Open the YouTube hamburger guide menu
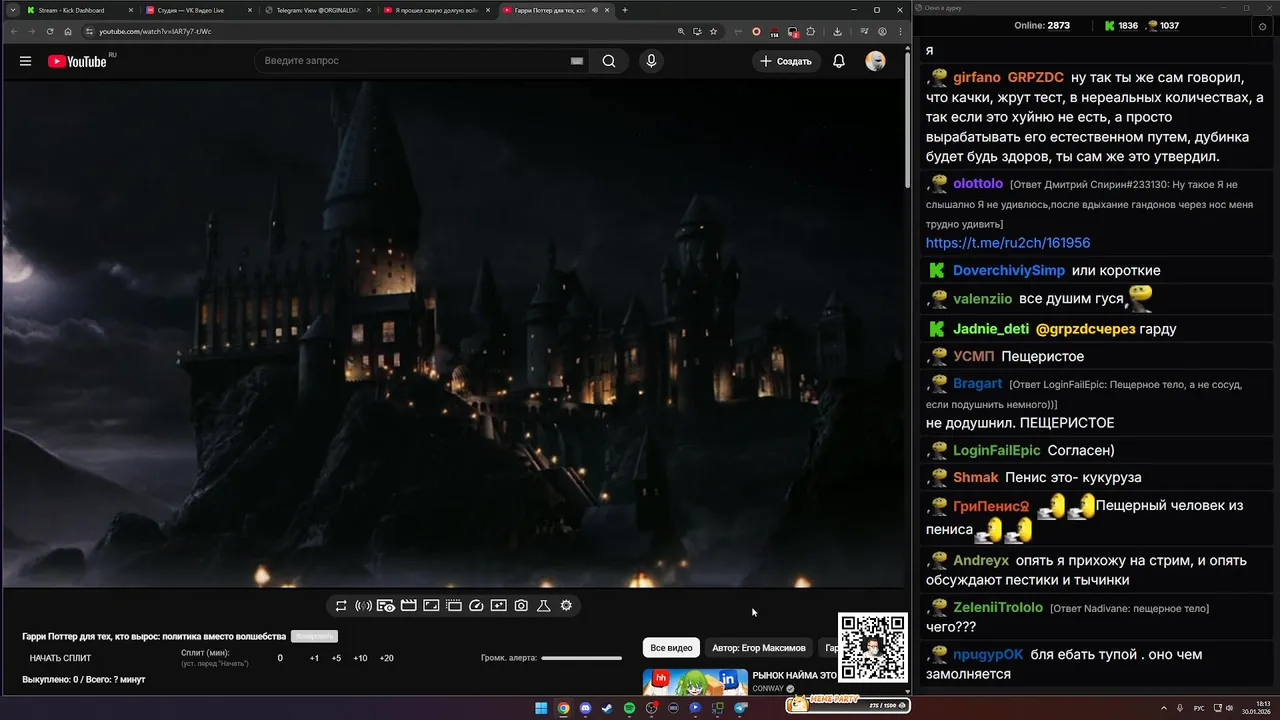 (x=25, y=61)
